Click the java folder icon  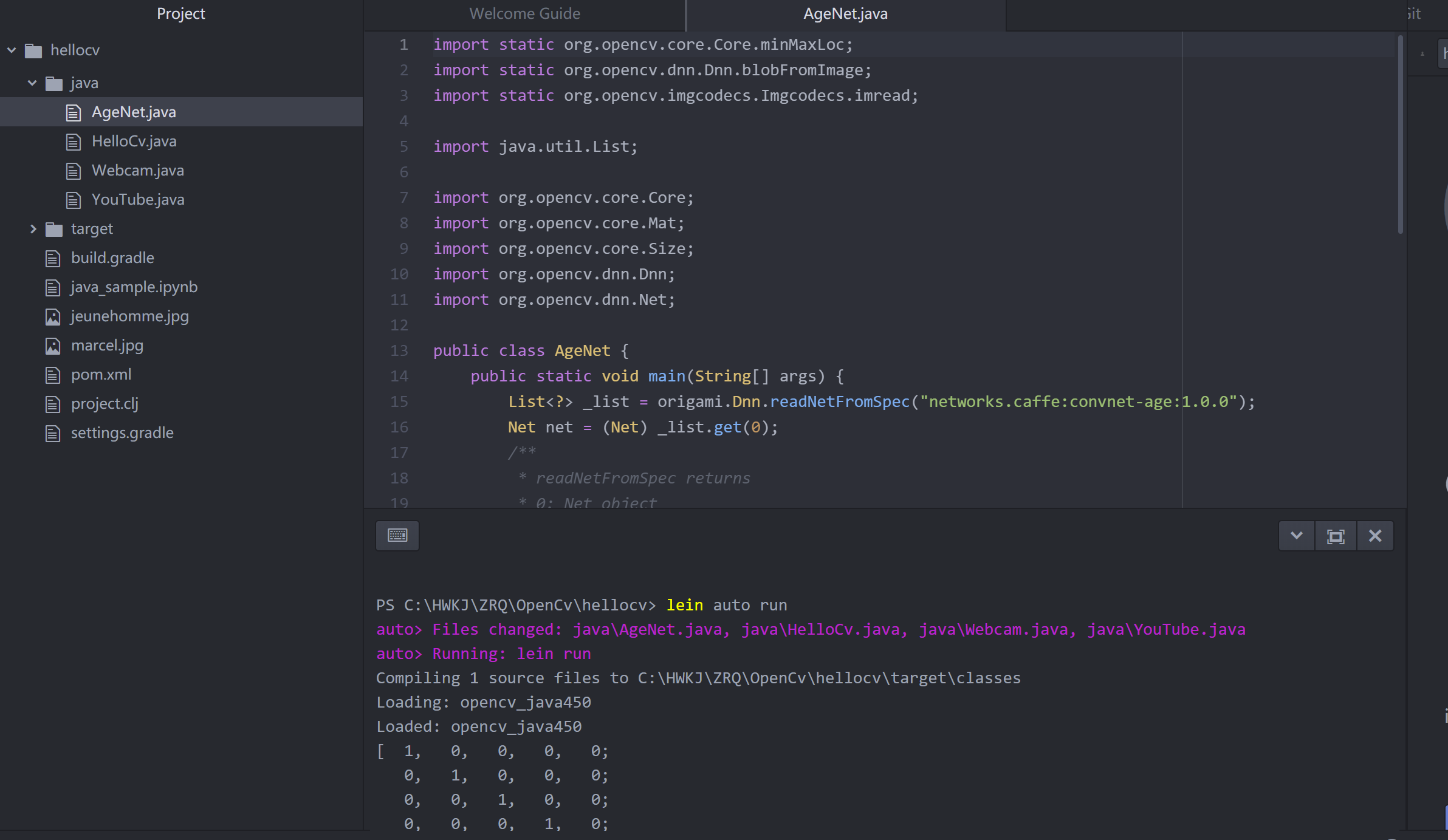click(x=54, y=83)
